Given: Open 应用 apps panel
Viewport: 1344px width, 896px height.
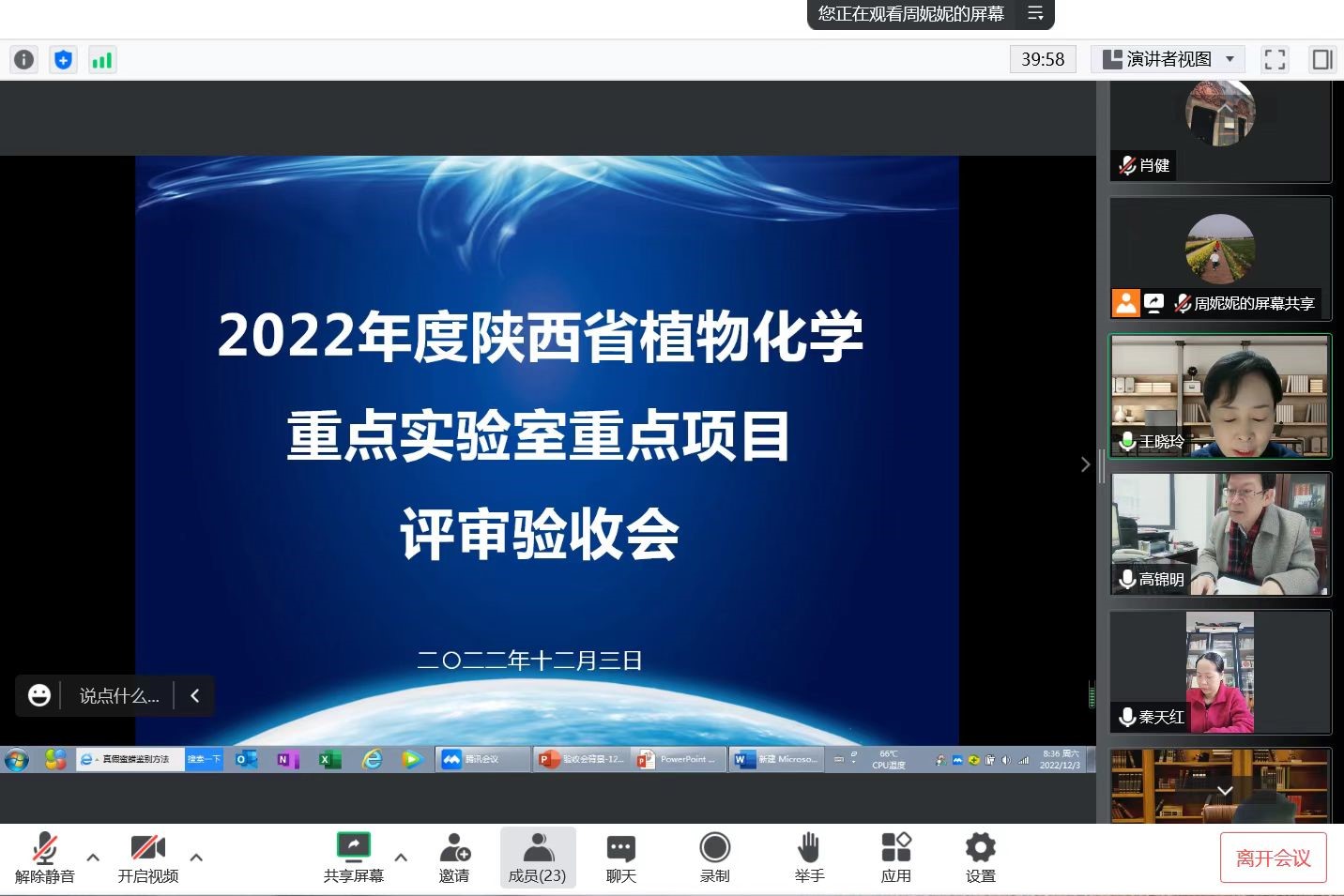Looking at the screenshot, I should [x=895, y=858].
